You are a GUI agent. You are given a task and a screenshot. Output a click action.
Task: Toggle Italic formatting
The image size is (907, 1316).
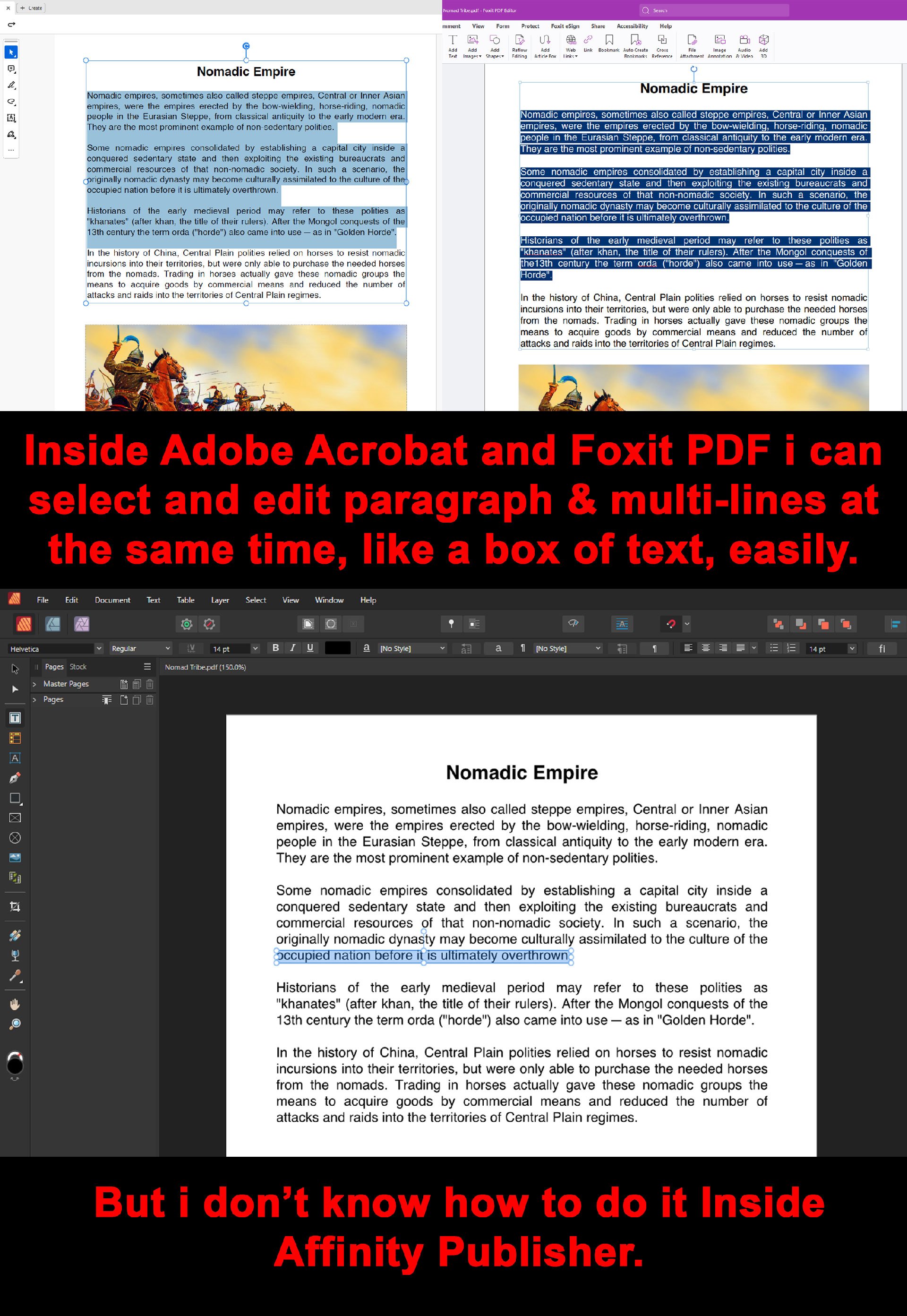coord(293,648)
